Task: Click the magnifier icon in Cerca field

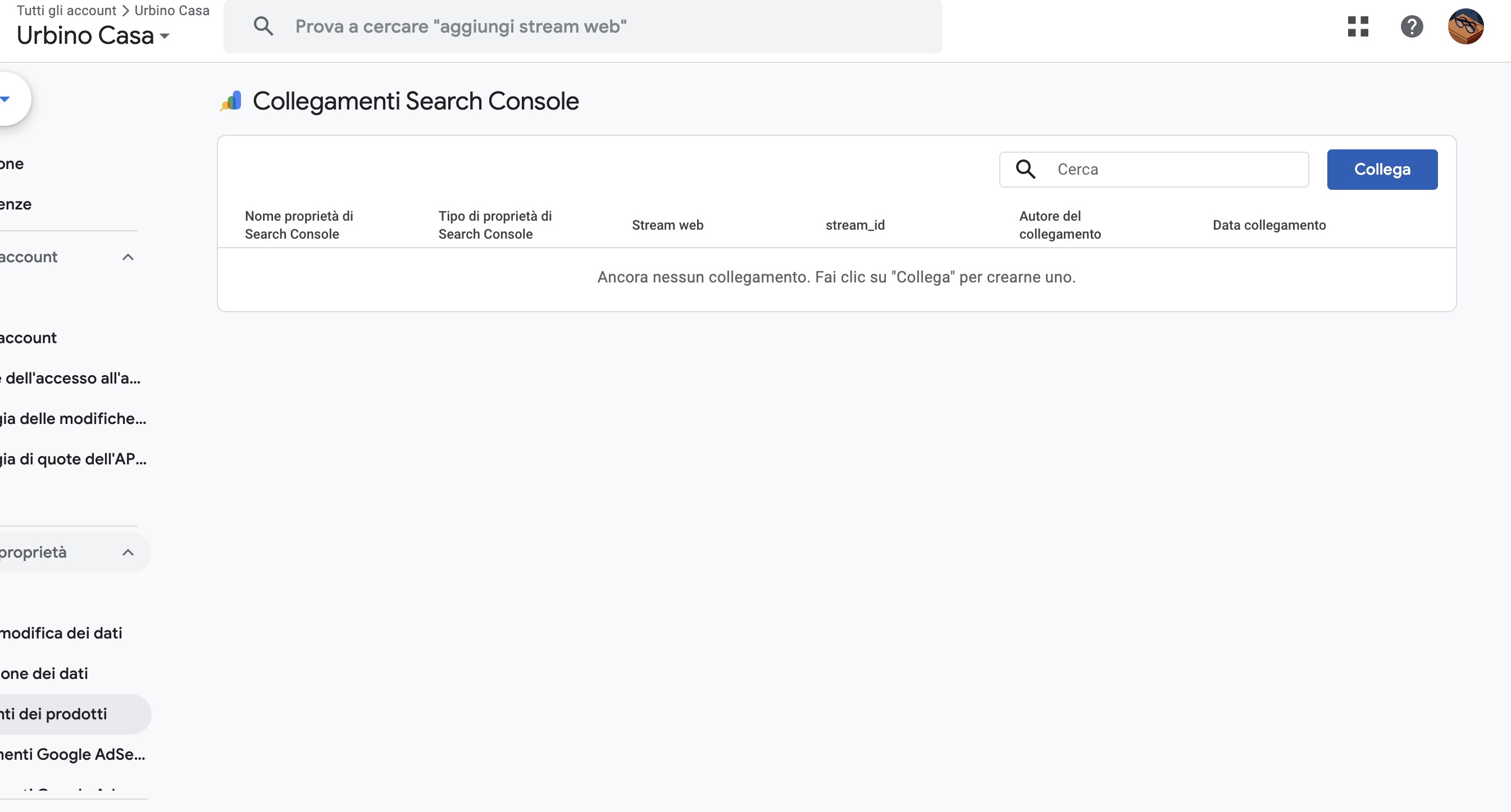Action: pos(1026,170)
